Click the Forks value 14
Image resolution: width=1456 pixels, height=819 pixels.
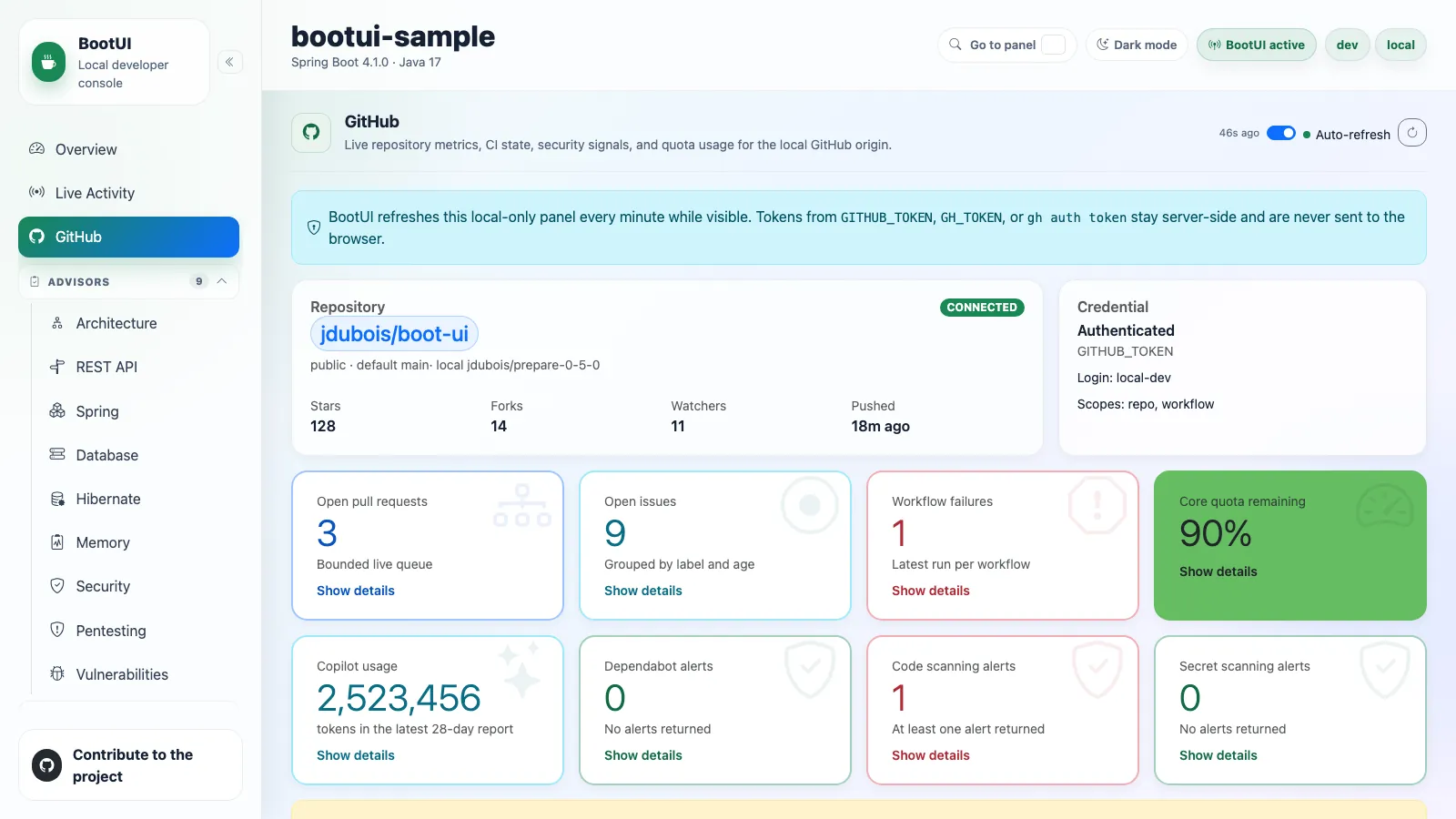pos(499,426)
